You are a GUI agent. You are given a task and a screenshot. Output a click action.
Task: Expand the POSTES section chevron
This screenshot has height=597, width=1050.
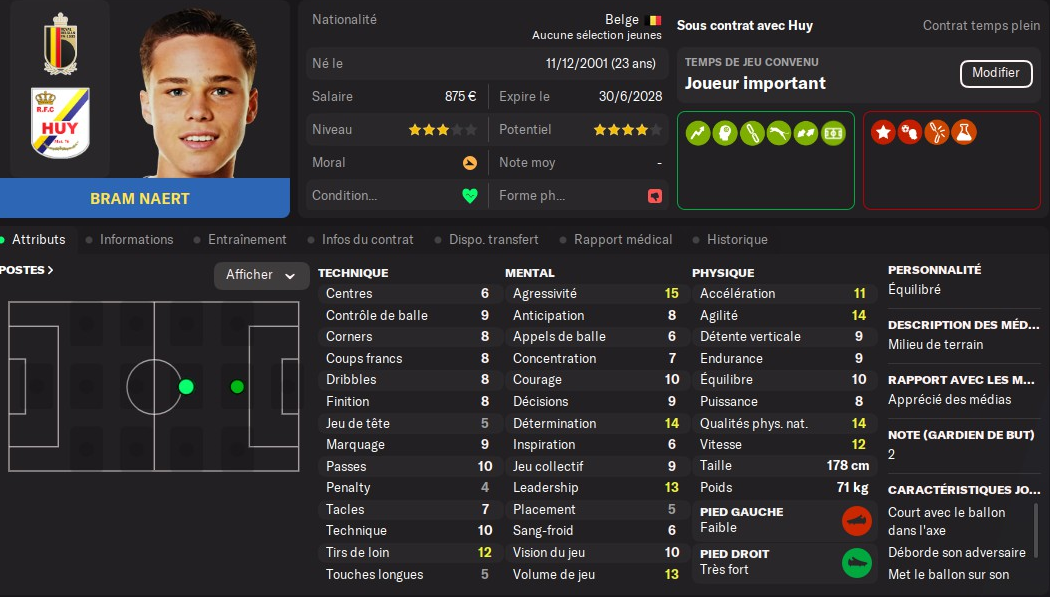click(50, 270)
